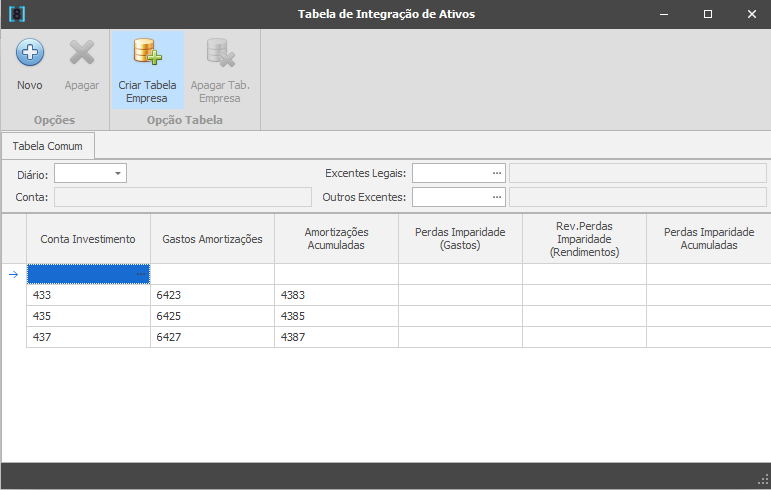Select the cell with account 433
771x490 pixels.
click(88, 295)
